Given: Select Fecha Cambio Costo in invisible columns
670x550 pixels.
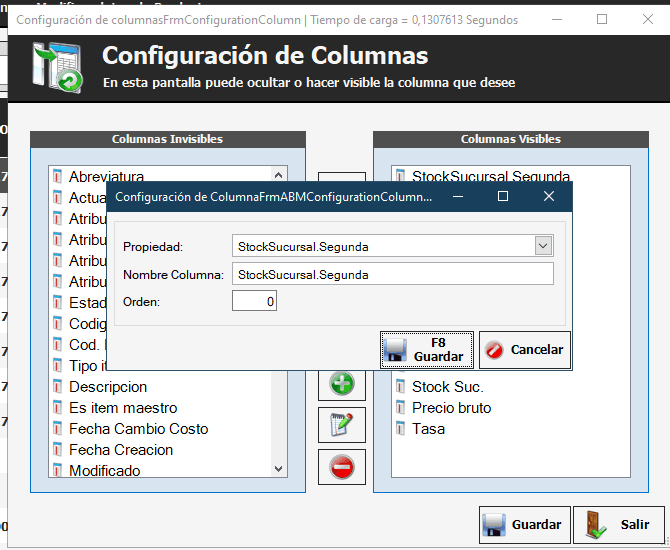Looking at the screenshot, I should [138, 429].
